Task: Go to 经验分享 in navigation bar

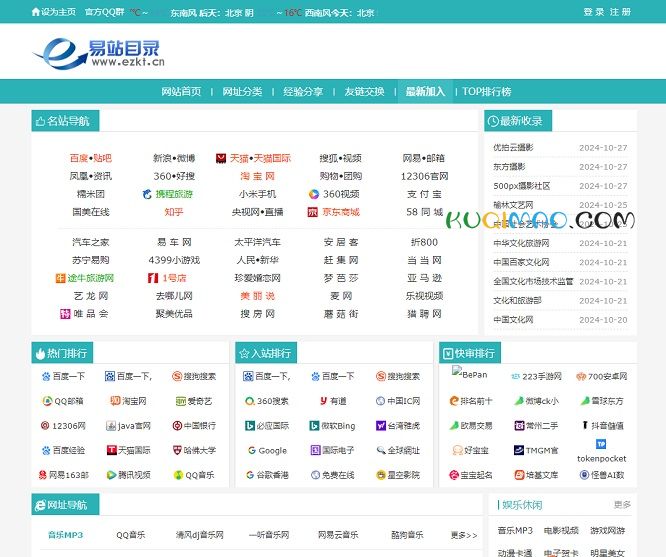Action: click(303, 91)
